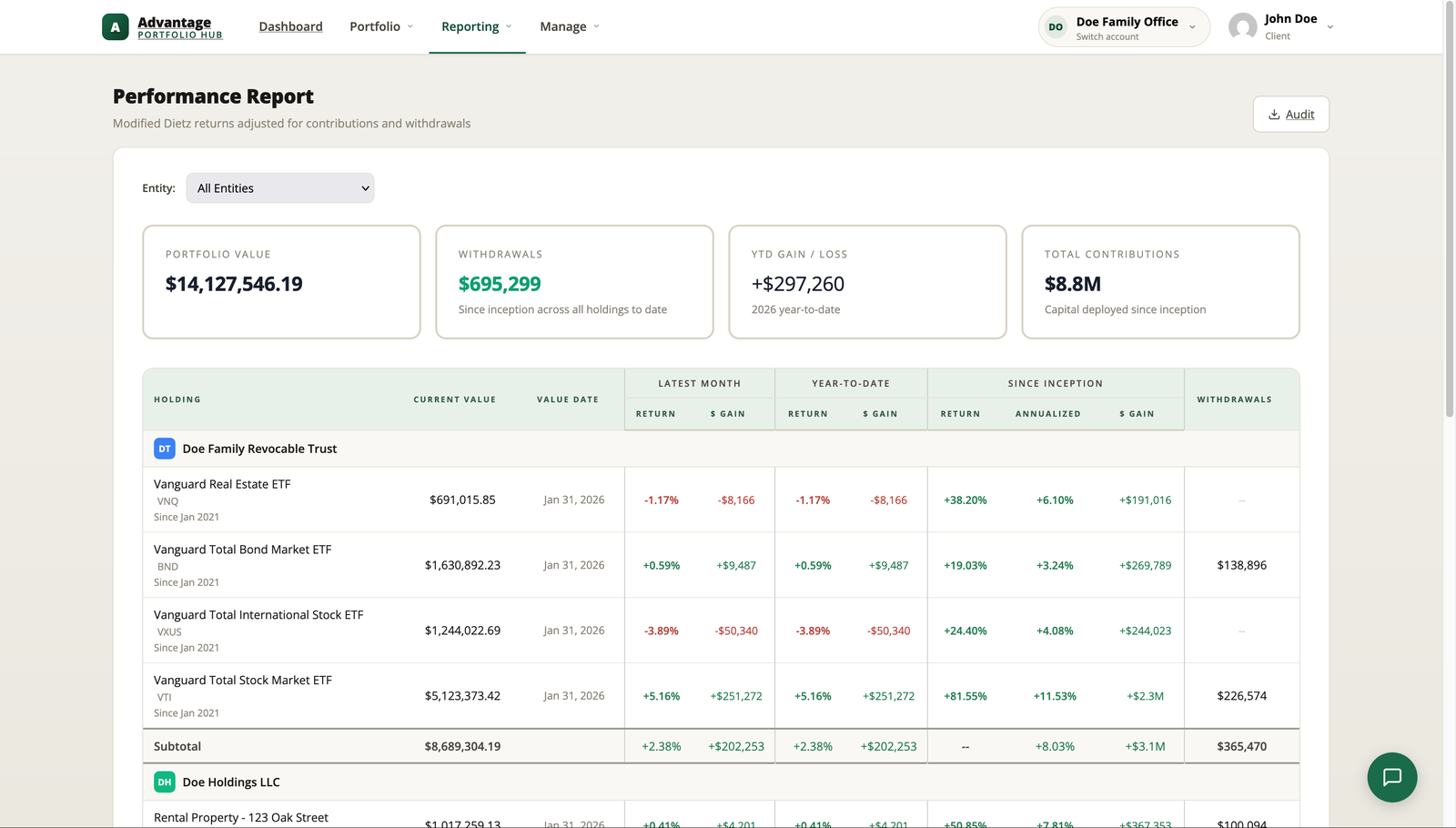
Task: Click the Withdrawals column header in table
Action: [x=1235, y=399]
